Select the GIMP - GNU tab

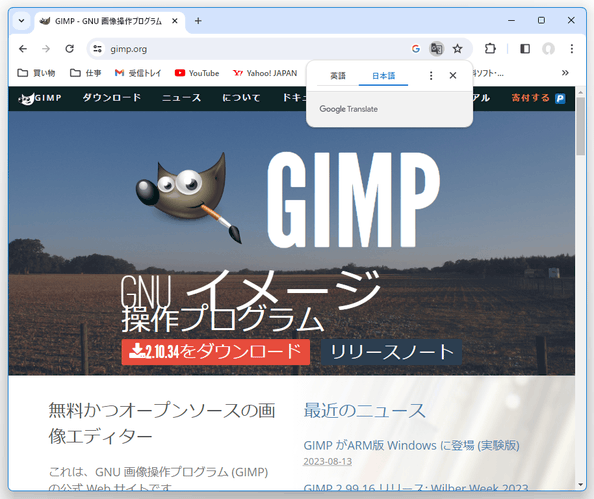(108, 21)
